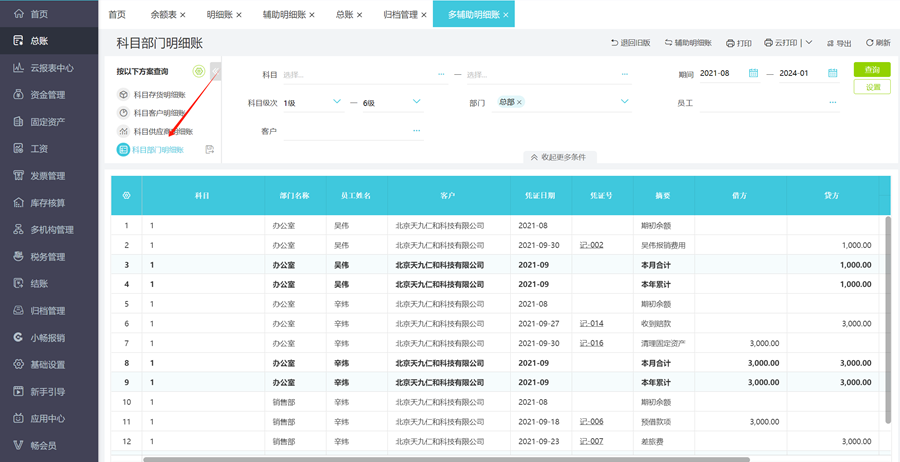Viewport: 900px width, 462px height.
Task: Expand the 部门 department dropdown
Action: tap(624, 102)
